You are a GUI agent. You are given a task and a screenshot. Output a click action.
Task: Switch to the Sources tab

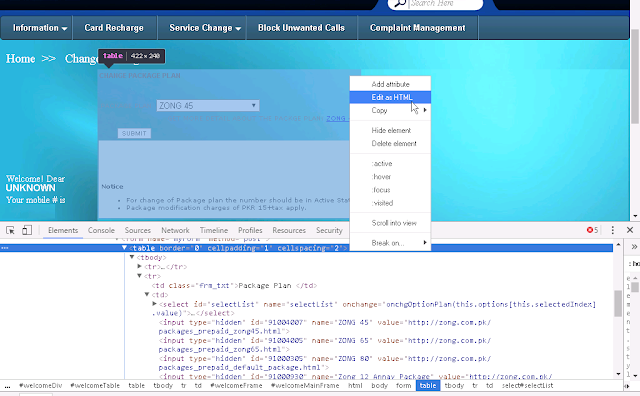138,230
